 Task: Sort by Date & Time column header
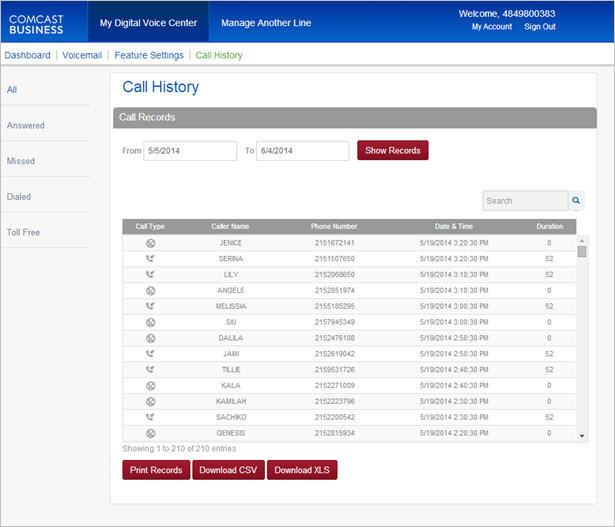pyautogui.click(x=454, y=227)
